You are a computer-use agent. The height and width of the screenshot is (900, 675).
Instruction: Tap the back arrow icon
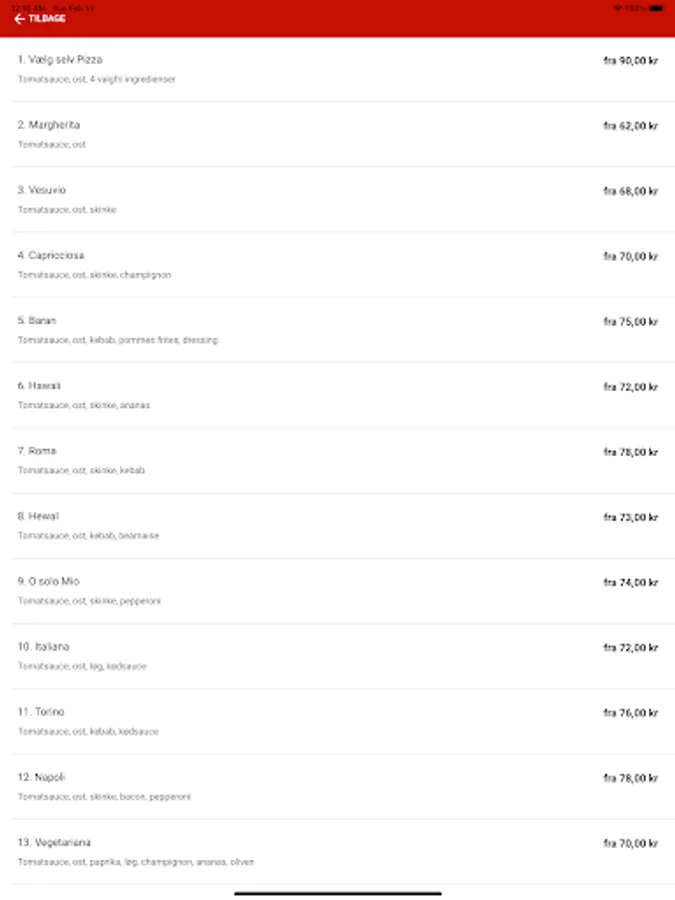pos(19,19)
